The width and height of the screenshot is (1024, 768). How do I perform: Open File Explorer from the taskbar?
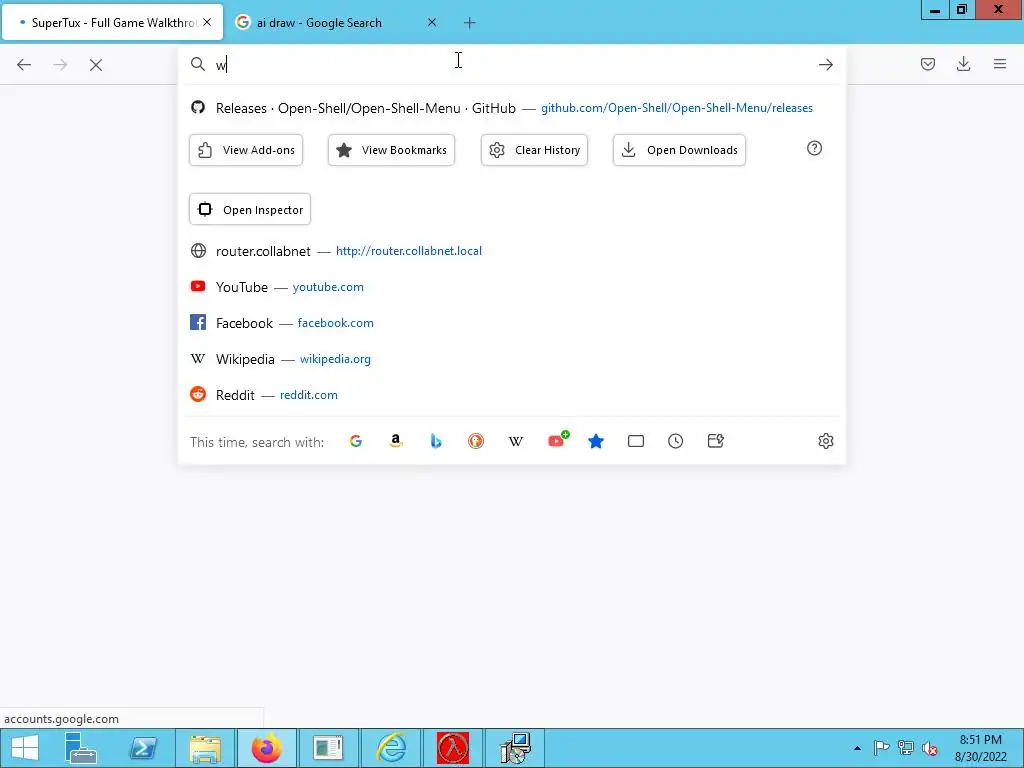tap(204, 748)
